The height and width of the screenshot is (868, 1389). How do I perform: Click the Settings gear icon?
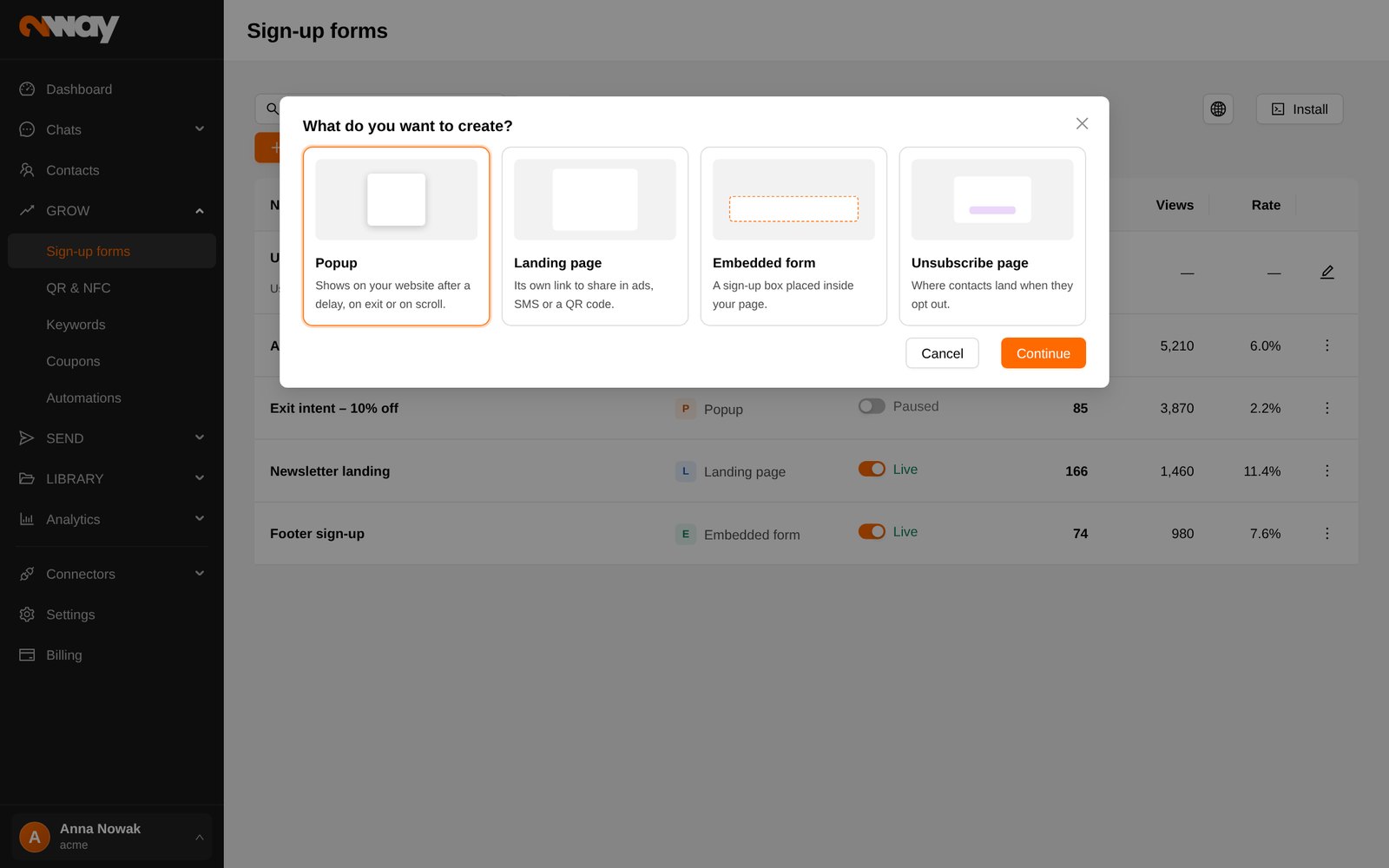27,615
